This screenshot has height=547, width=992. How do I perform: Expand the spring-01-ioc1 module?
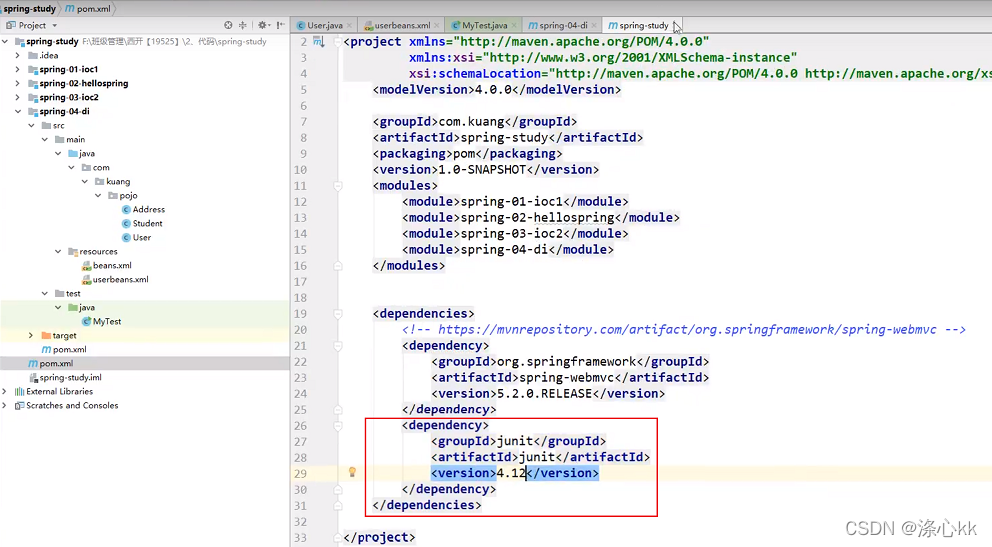tap(18, 70)
